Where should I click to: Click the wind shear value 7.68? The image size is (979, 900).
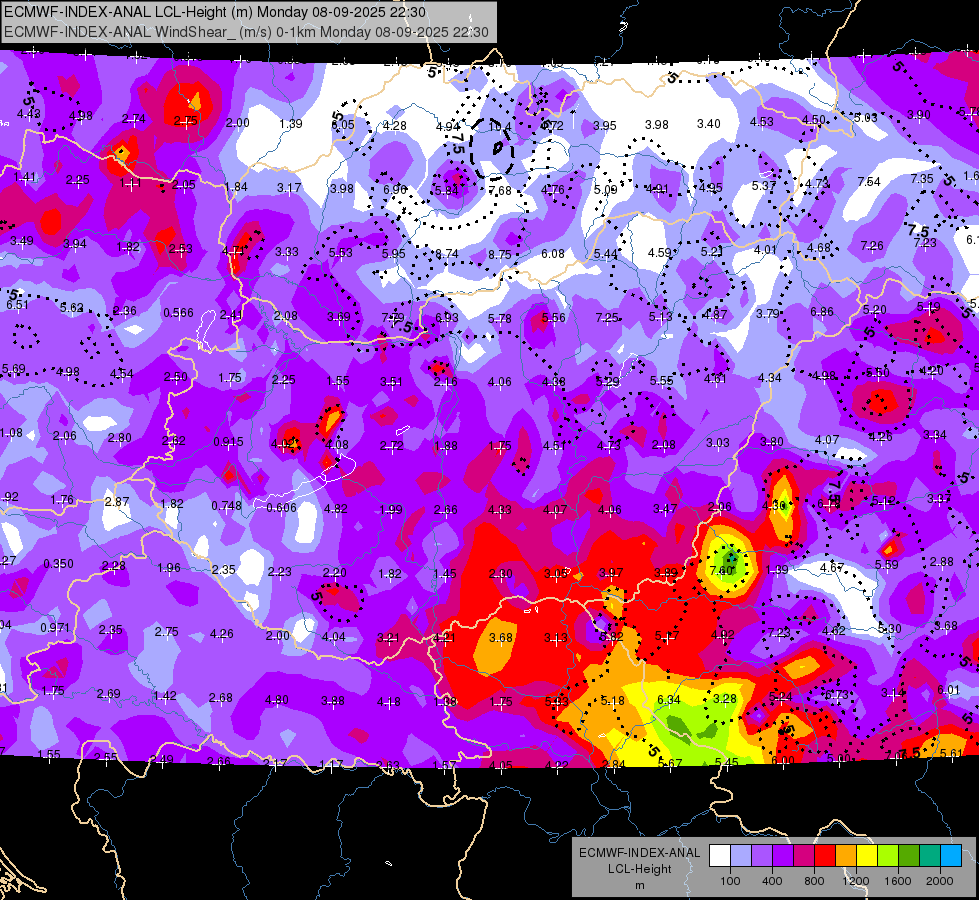coord(500,190)
